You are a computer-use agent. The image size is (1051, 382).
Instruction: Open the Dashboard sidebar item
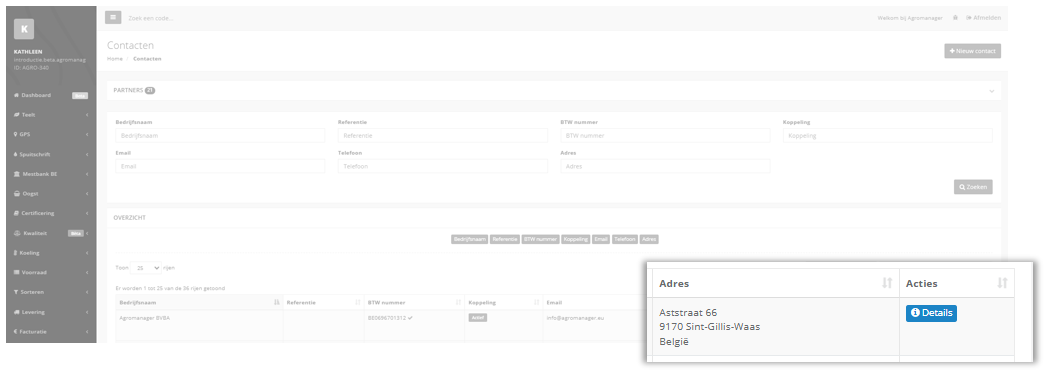(51, 95)
